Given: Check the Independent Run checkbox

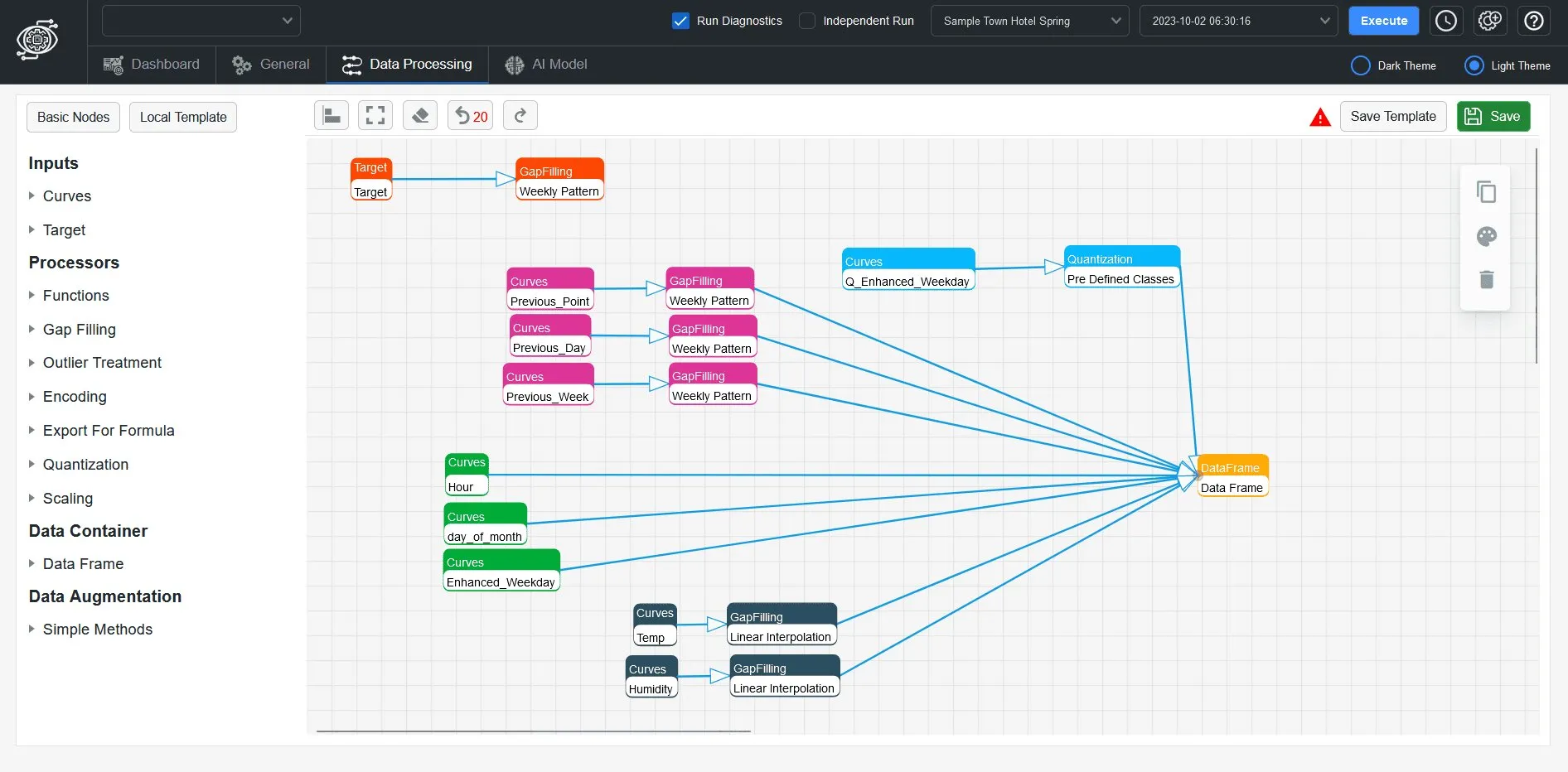Looking at the screenshot, I should 807,21.
